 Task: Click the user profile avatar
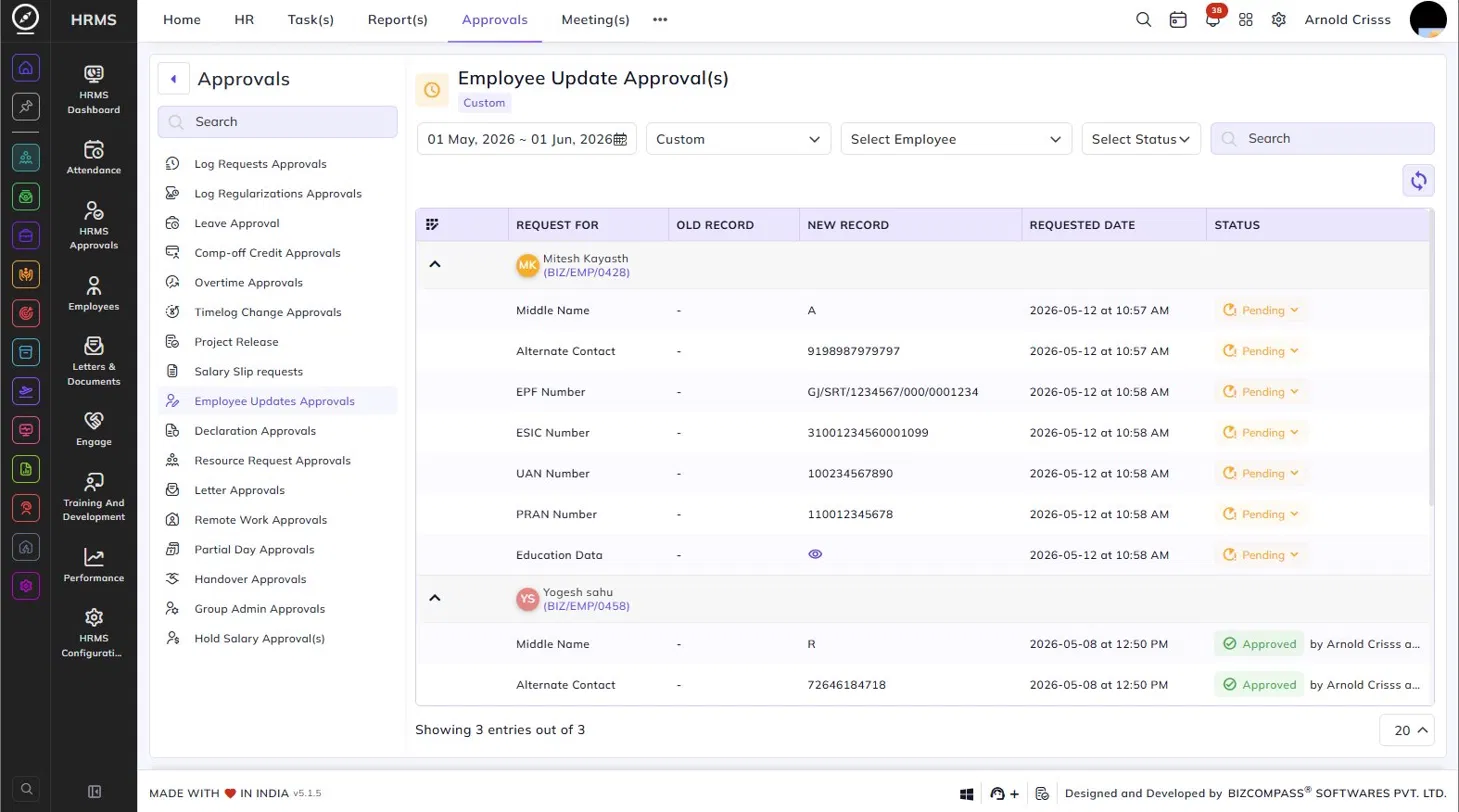(x=1428, y=20)
